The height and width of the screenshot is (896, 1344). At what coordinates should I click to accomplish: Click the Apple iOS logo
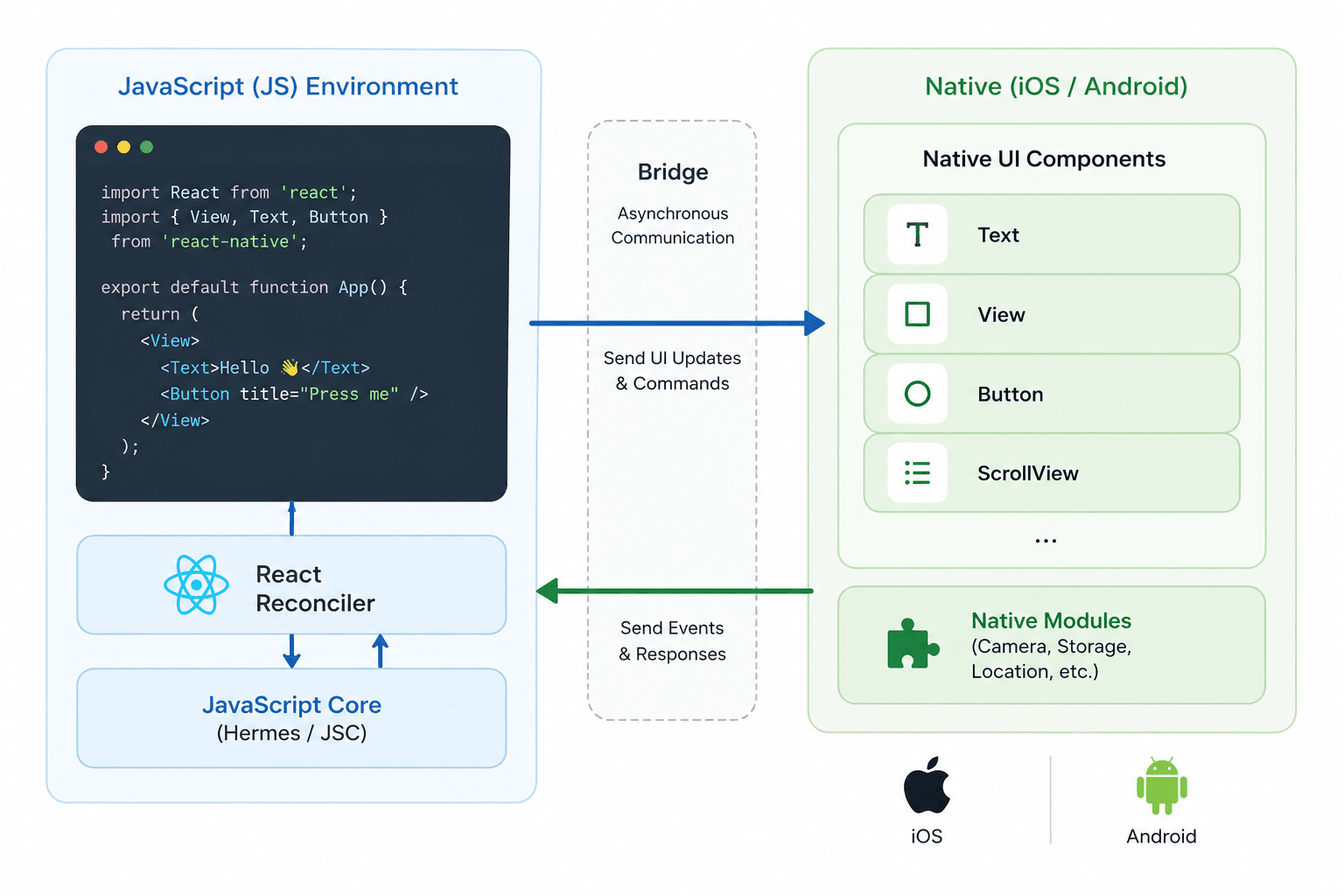(x=927, y=785)
